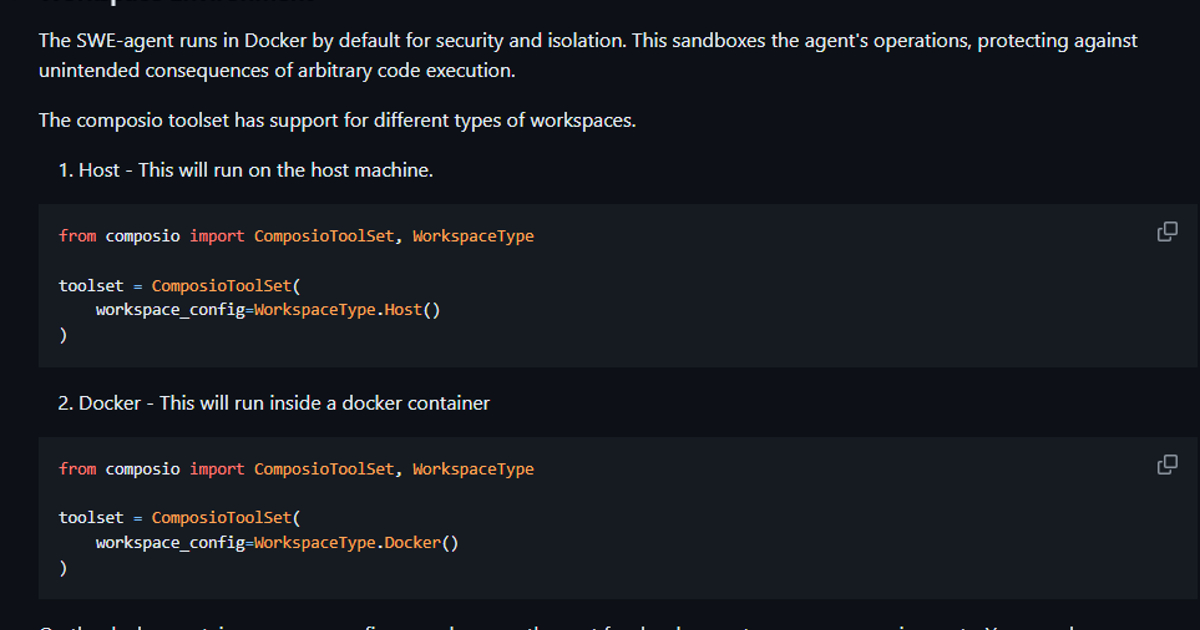The image size is (1200, 630).
Task: Click the 'composio toolset has support' paragraph
Action: [x=337, y=120]
